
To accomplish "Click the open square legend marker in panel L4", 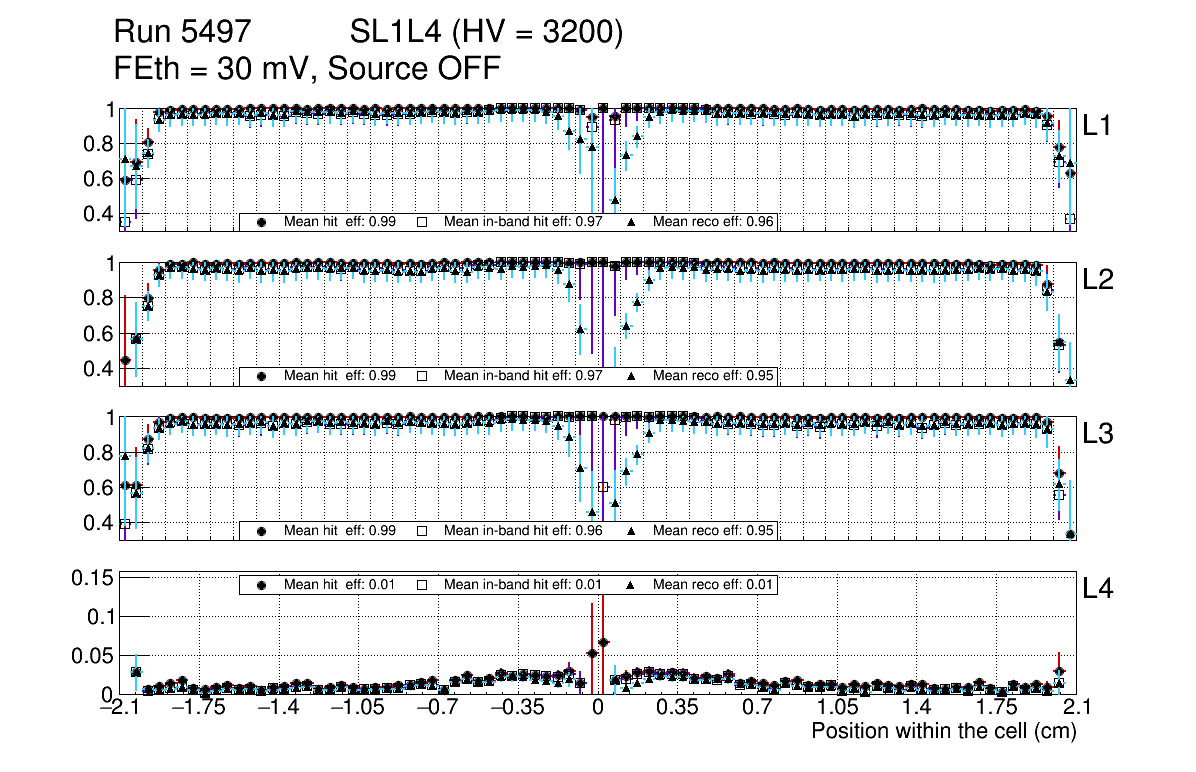I will tap(422, 585).
